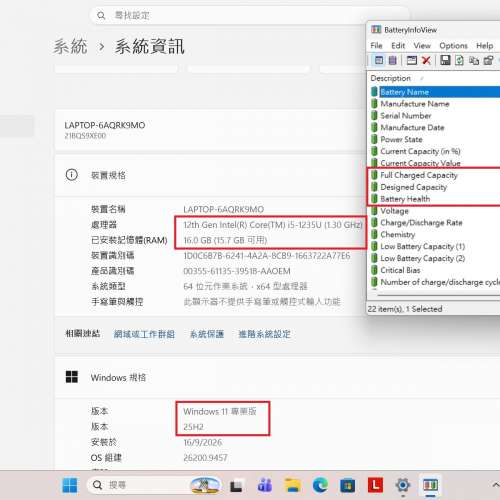Viewport: 500px width, 500px height.
Task: Click the OS build value 26200.9457
Action: tap(205, 458)
